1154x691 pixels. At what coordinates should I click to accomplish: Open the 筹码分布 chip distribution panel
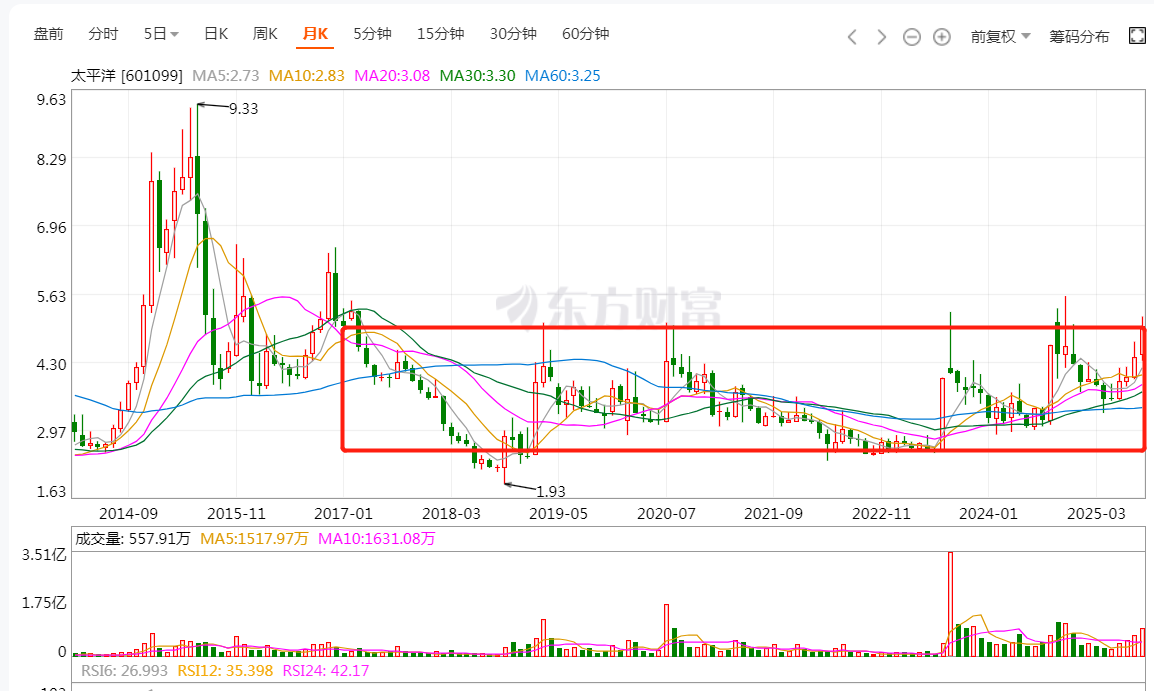click(1079, 37)
